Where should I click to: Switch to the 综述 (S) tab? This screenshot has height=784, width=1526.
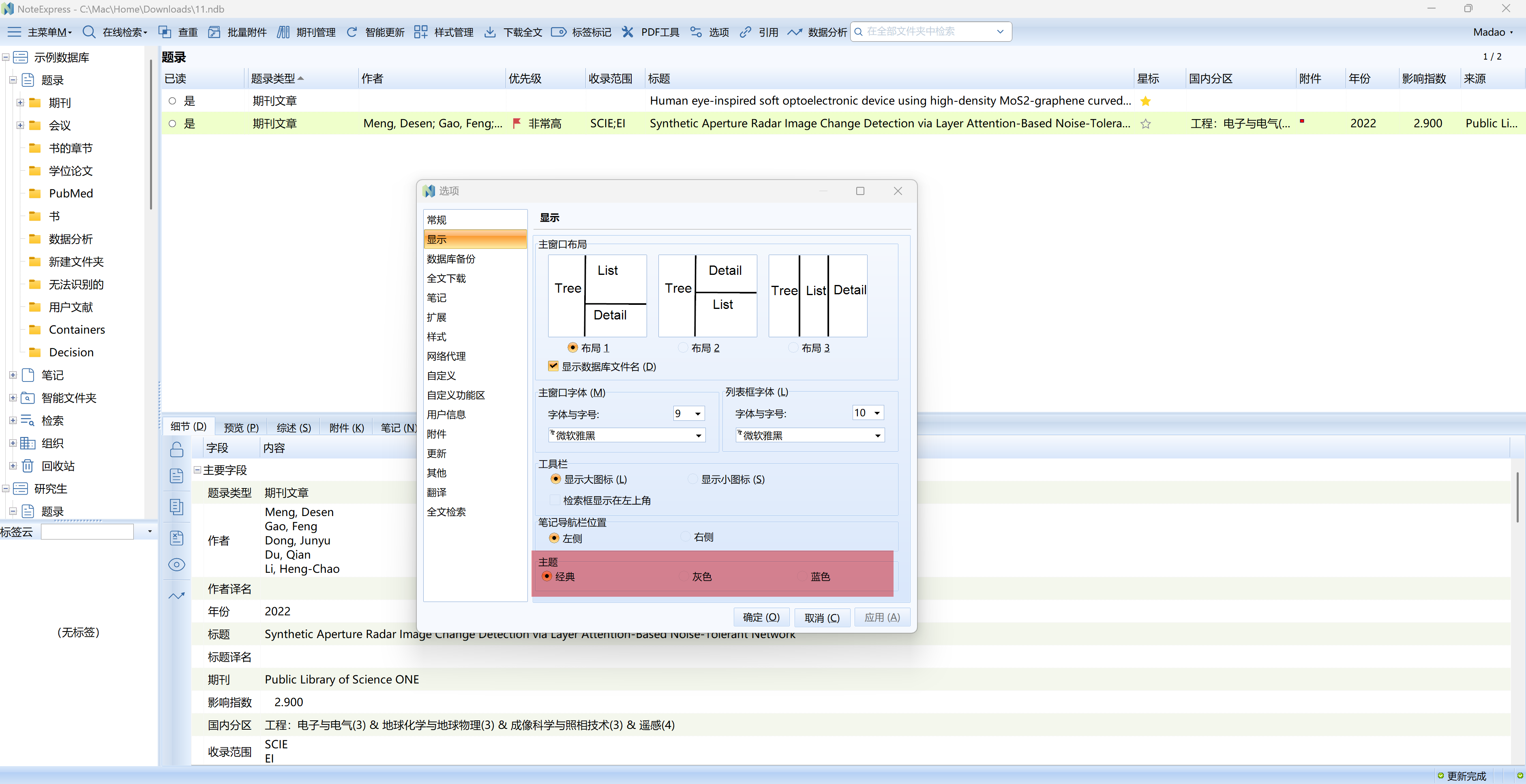coord(294,427)
